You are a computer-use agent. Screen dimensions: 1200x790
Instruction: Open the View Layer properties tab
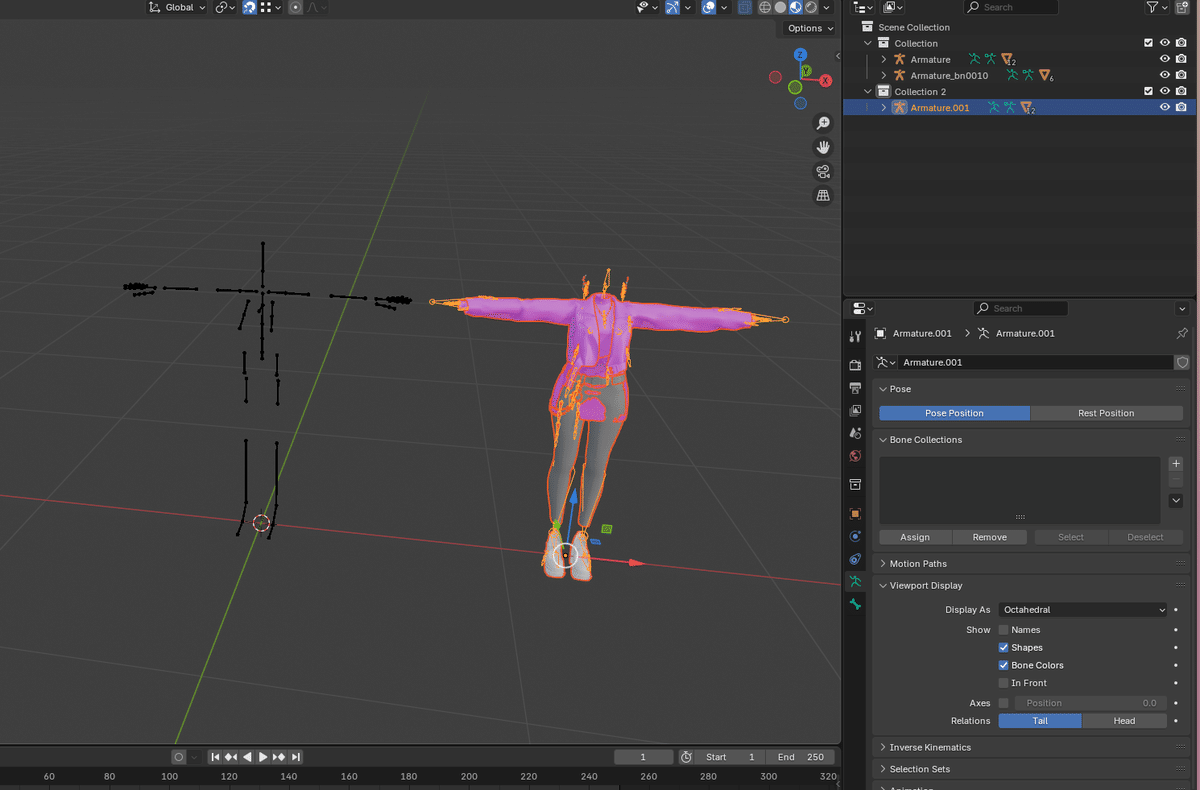tap(855, 411)
